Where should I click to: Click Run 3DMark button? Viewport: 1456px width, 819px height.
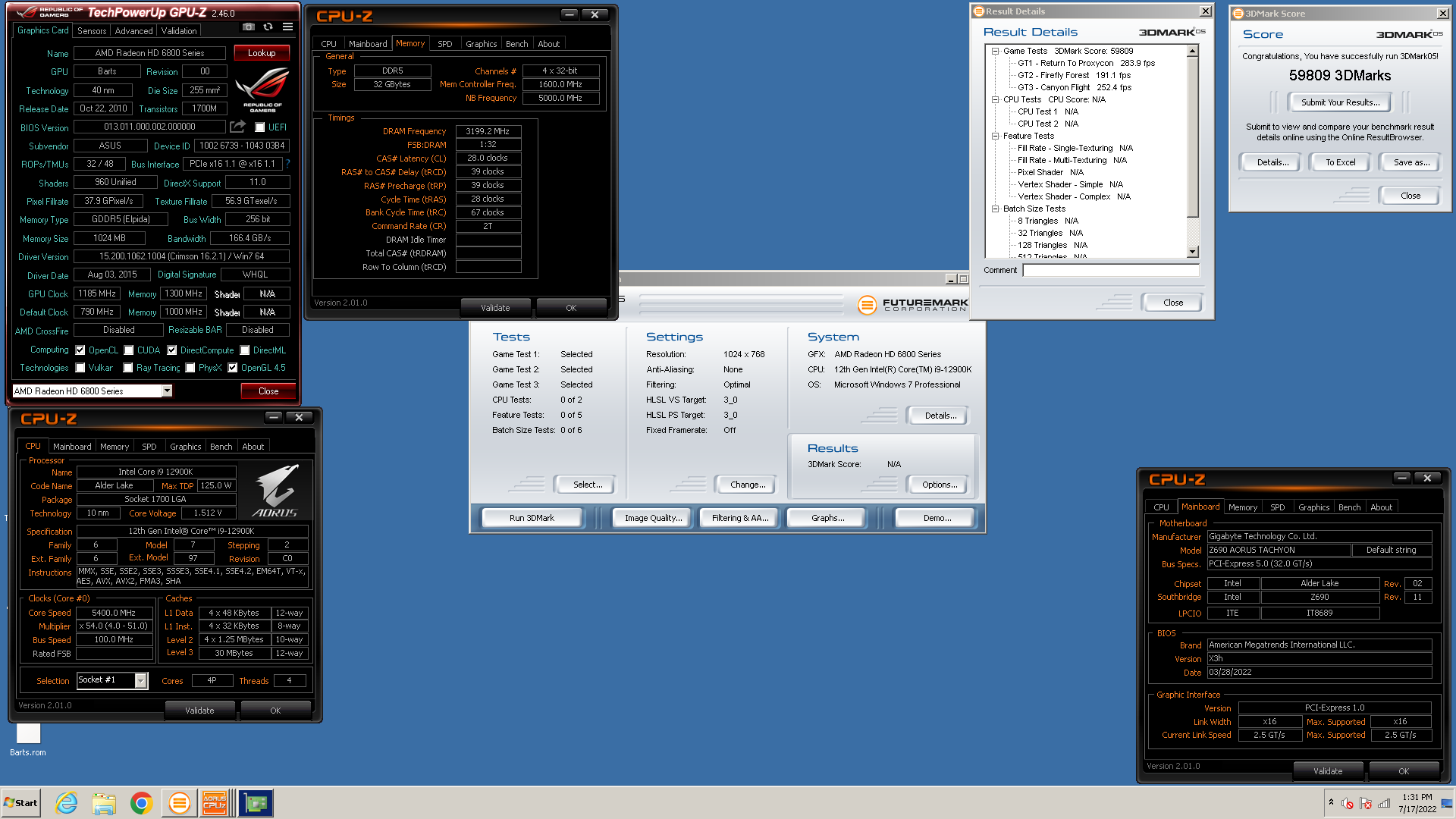click(x=532, y=518)
